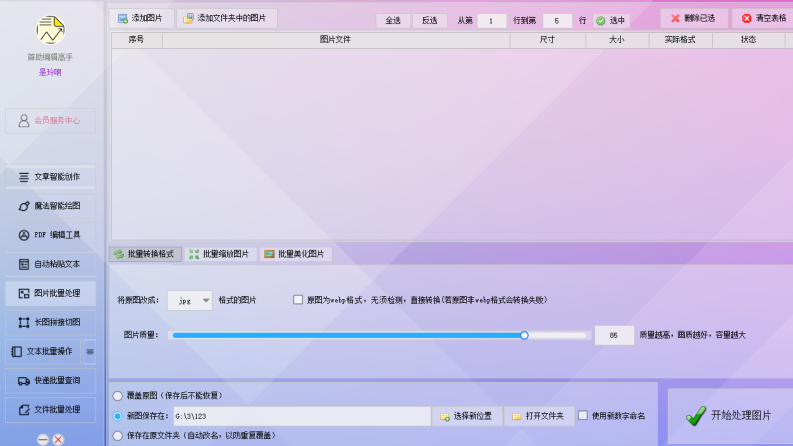Click 删除已选 delete selected button

(x=694, y=18)
